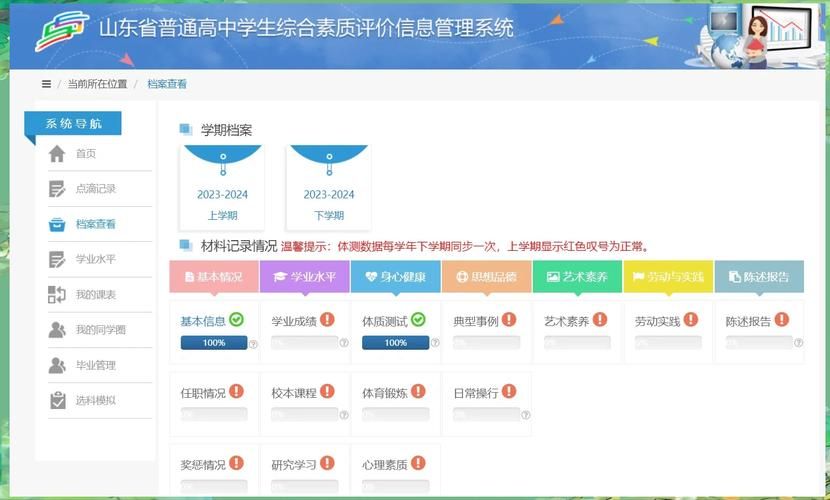830x500 pixels.
Task: Click the 毕业管理 sidebar icon
Action: [57, 365]
